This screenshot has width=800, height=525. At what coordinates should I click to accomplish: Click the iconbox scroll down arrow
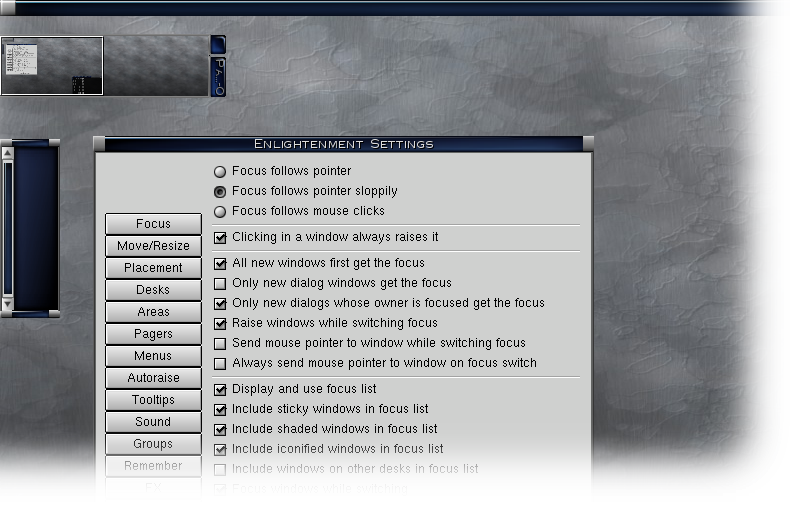(7, 304)
